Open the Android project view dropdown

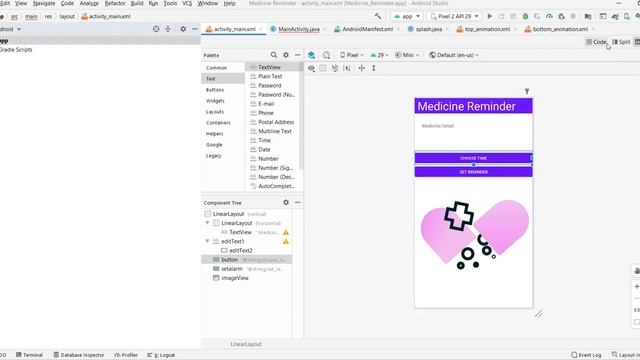point(10,29)
